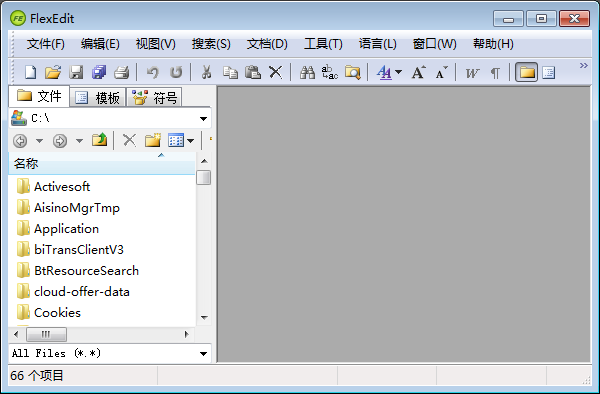
Task: Click file list scroll up arrow
Action: pos(204,161)
